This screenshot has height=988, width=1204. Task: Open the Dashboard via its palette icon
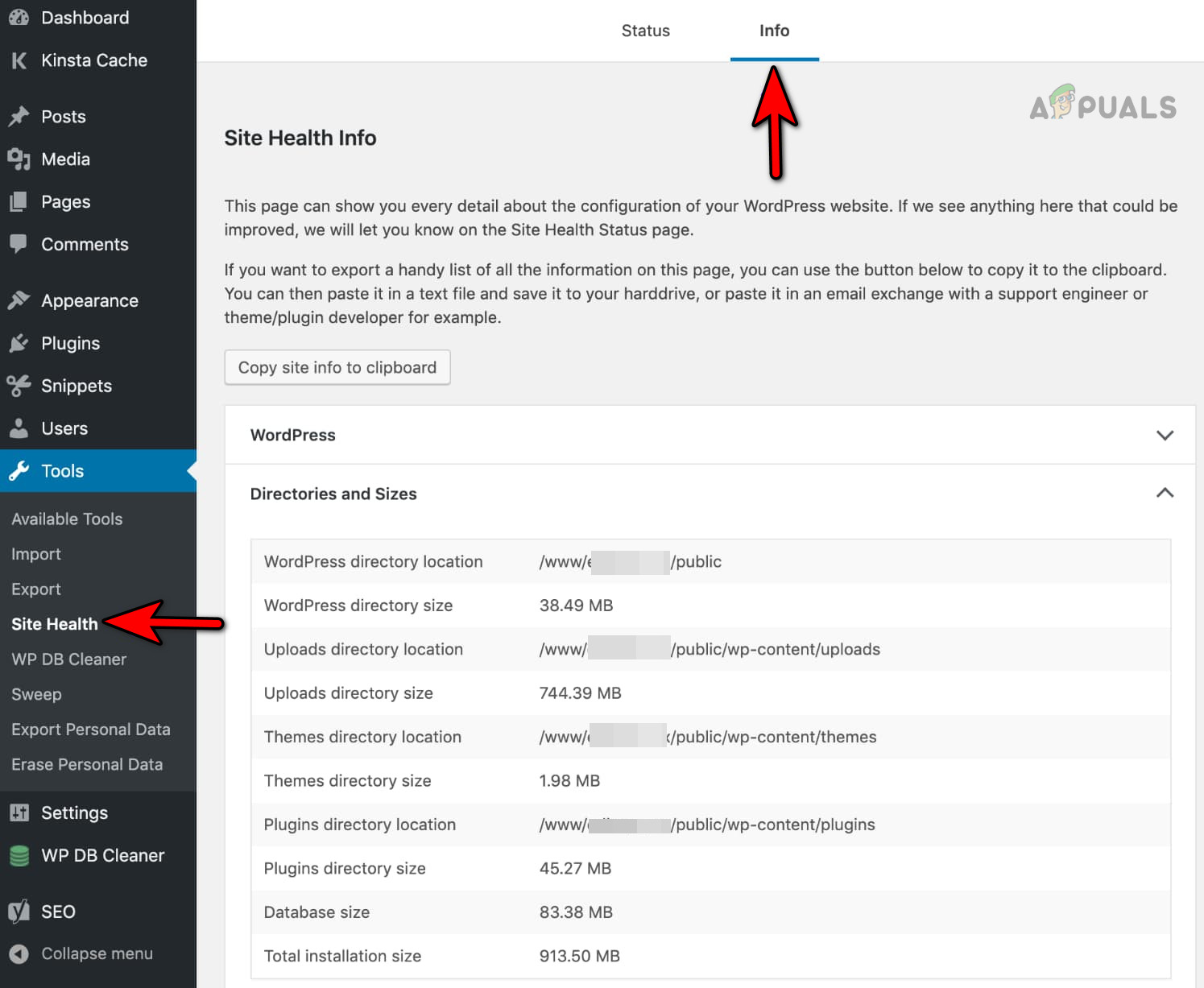19,17
